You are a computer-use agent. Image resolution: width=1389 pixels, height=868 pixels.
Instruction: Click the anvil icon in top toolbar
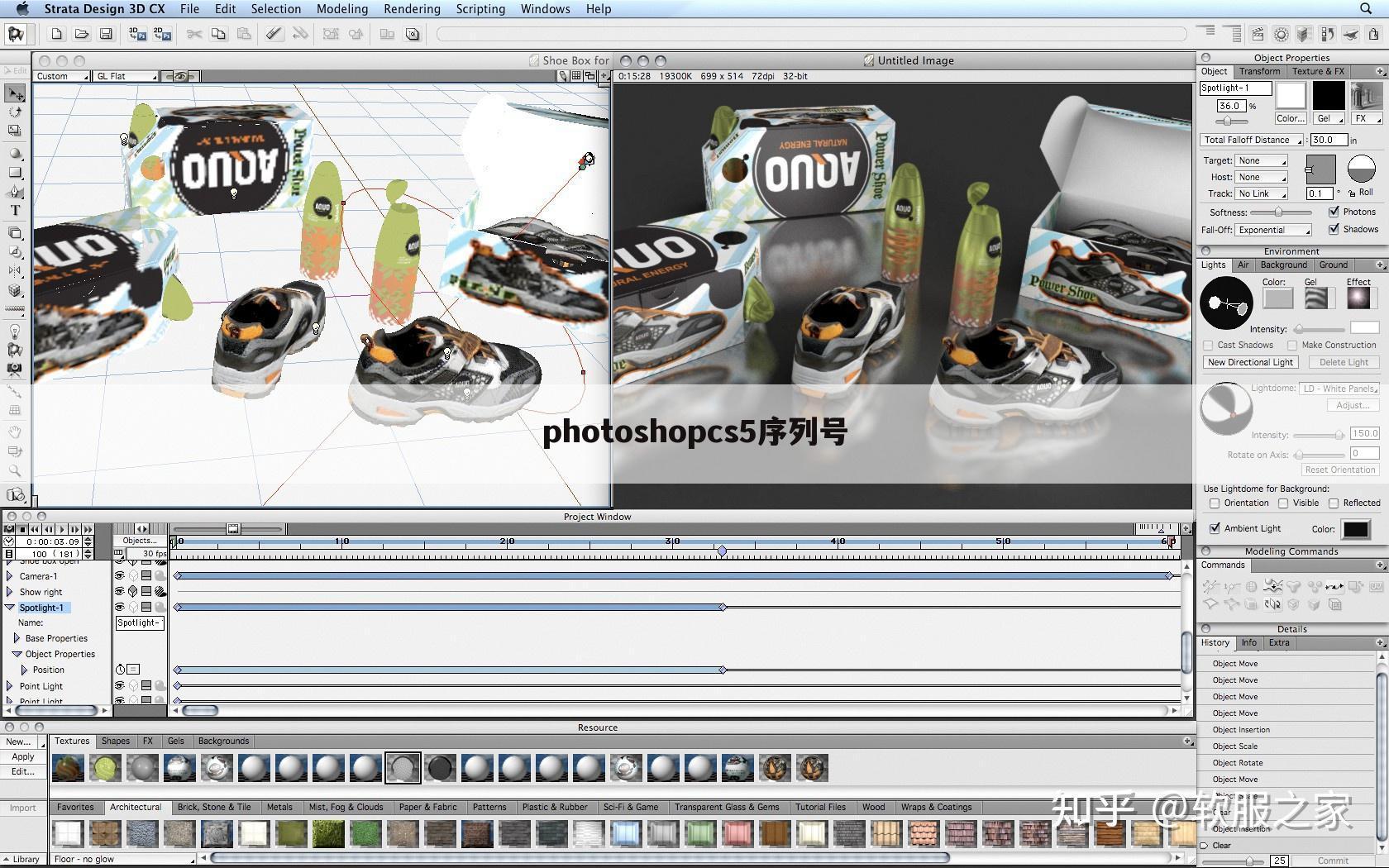point(1351,34)
